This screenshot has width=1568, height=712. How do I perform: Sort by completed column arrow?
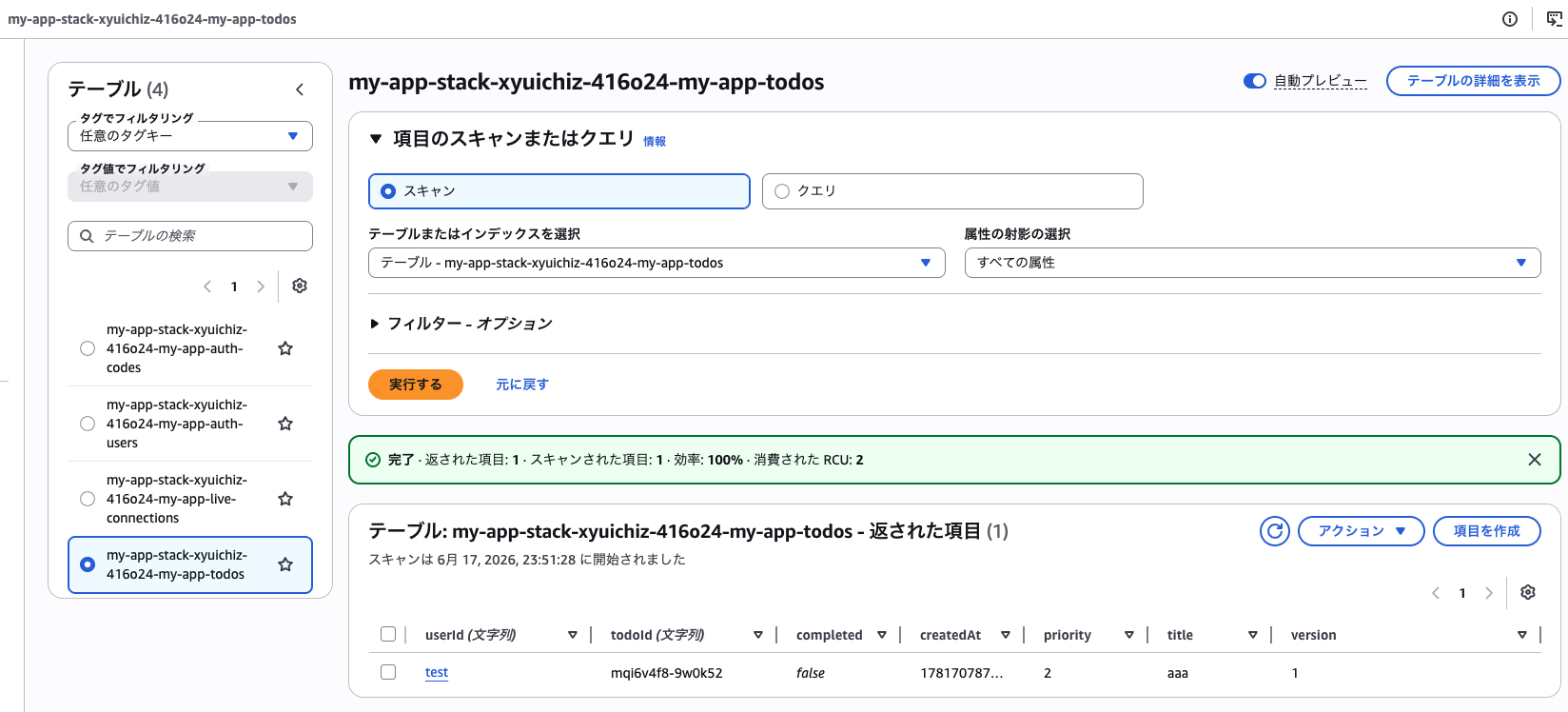pyautogui.click(x=882, y=635)
